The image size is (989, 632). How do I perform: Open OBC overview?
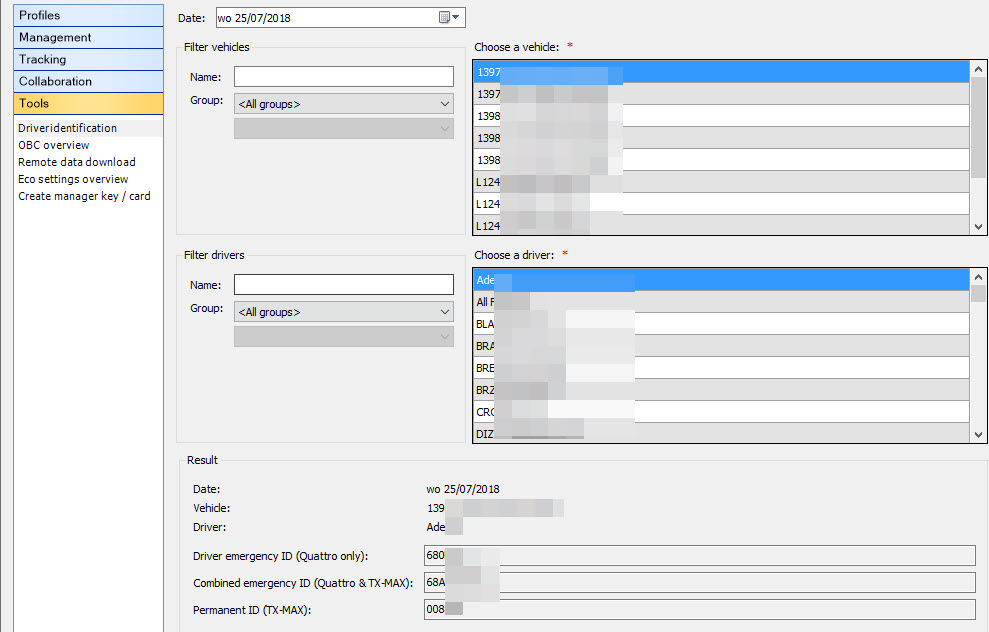54,145
